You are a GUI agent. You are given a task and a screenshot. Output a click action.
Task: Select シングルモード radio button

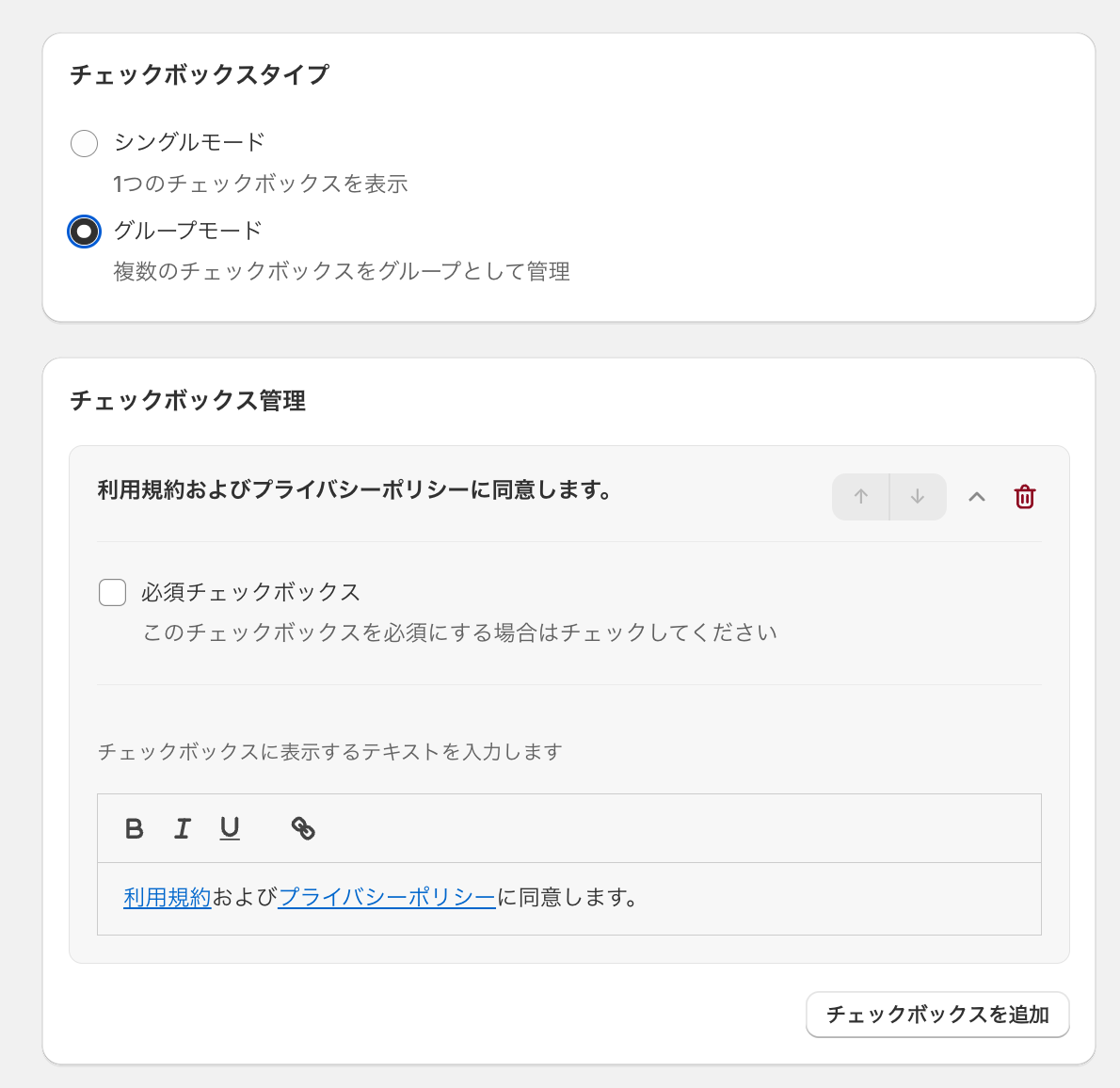pos(85,143)
